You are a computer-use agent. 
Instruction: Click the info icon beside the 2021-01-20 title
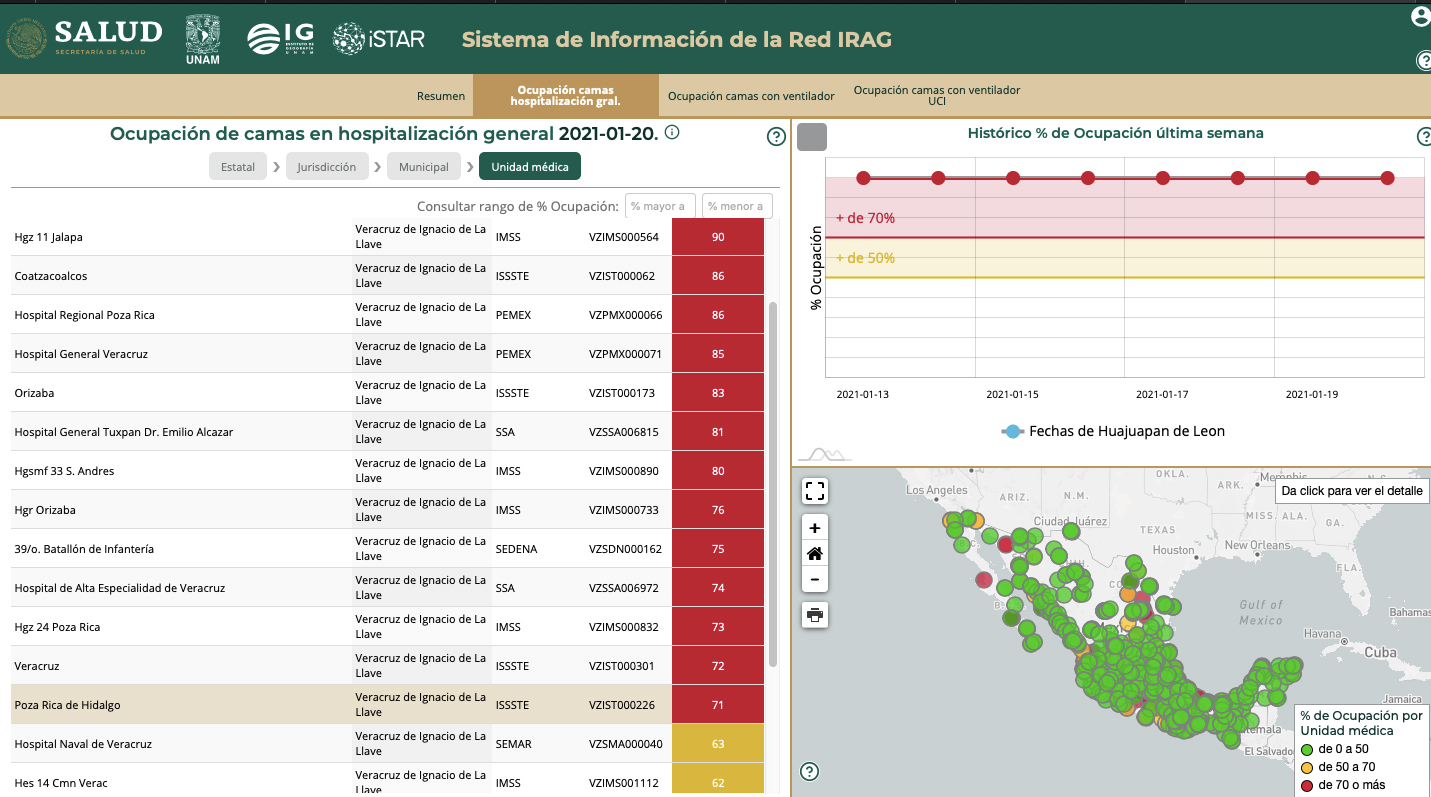(672, 132)
